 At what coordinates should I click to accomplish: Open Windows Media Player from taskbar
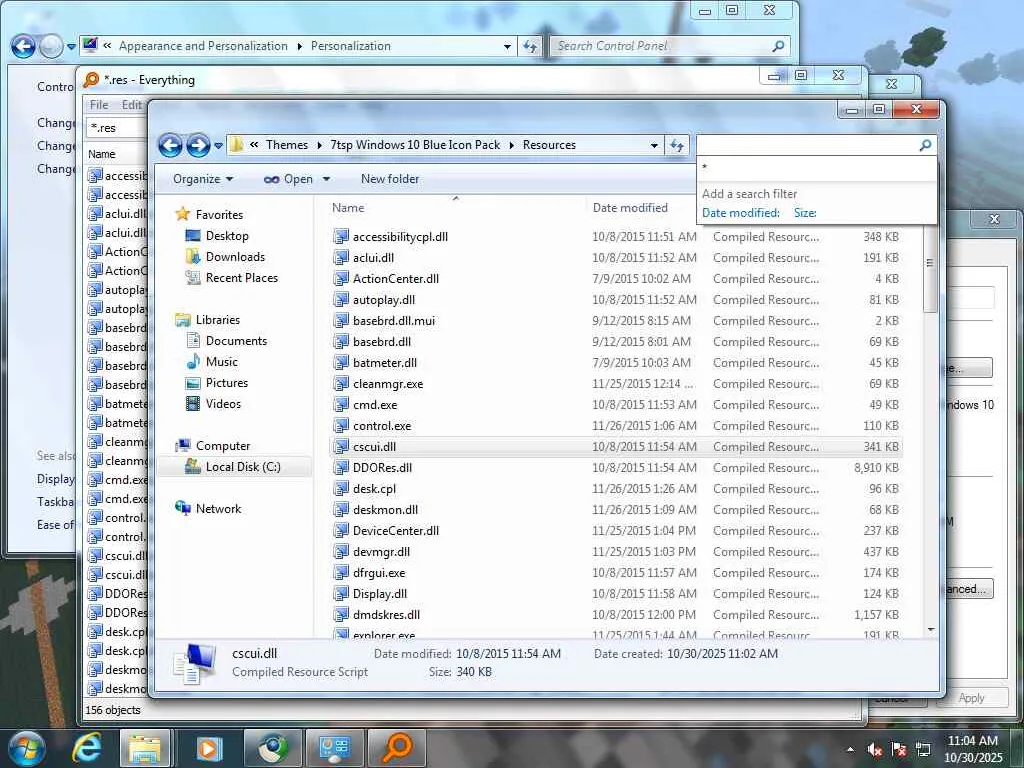[x=209, y=748]
